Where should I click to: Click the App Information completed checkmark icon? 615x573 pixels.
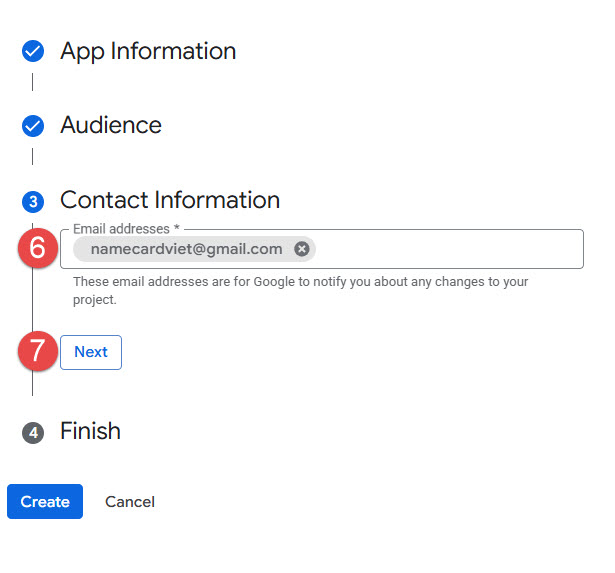(33, 51)
